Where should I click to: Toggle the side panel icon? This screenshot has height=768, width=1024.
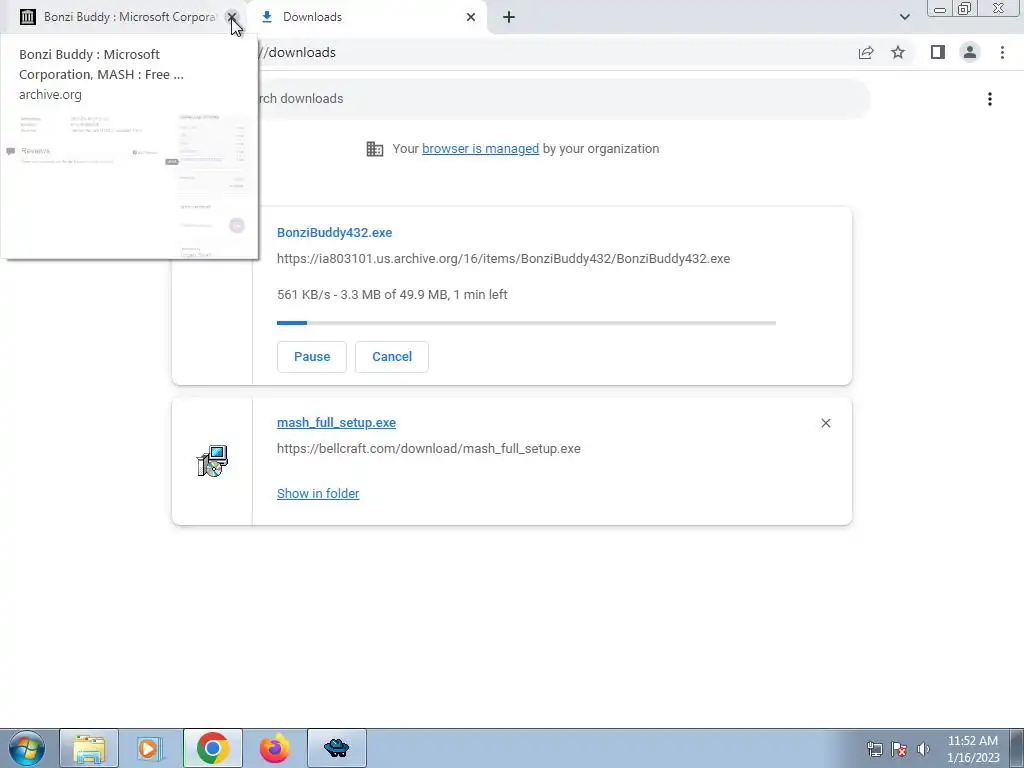[x=938, y=52]
